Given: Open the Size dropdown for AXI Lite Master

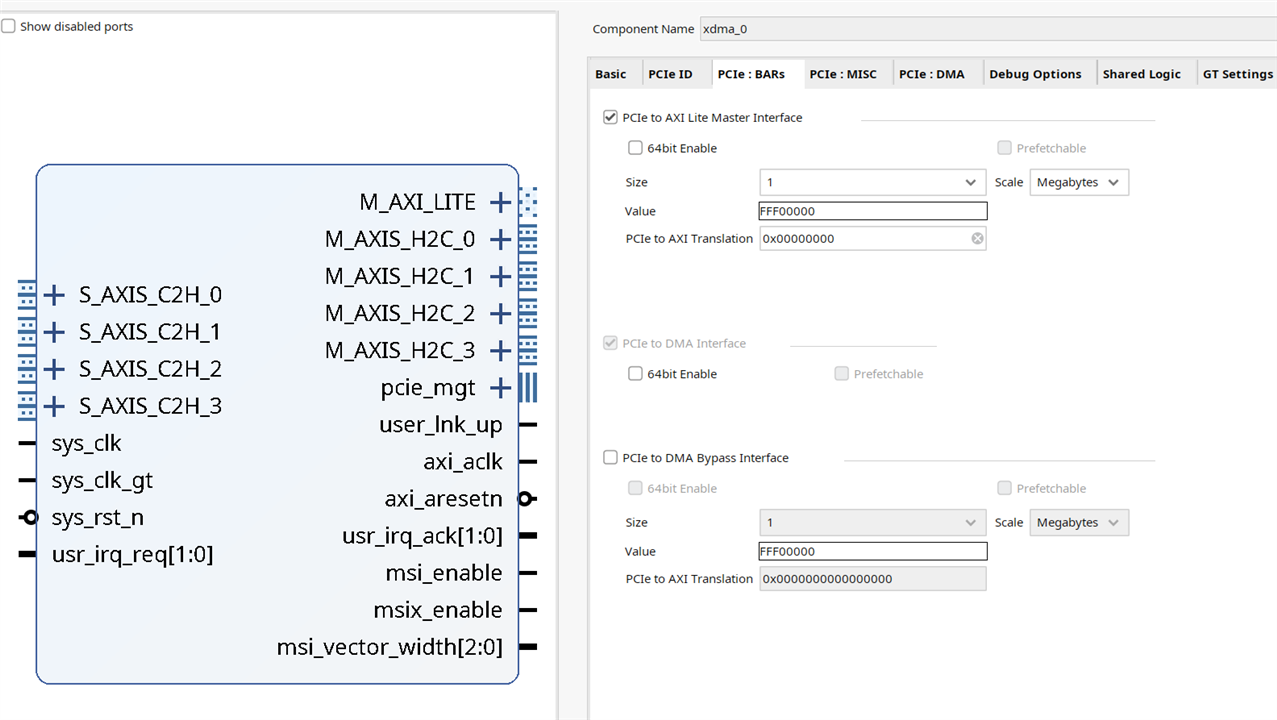Looking at the screenshot, I should tap(873, 183).
